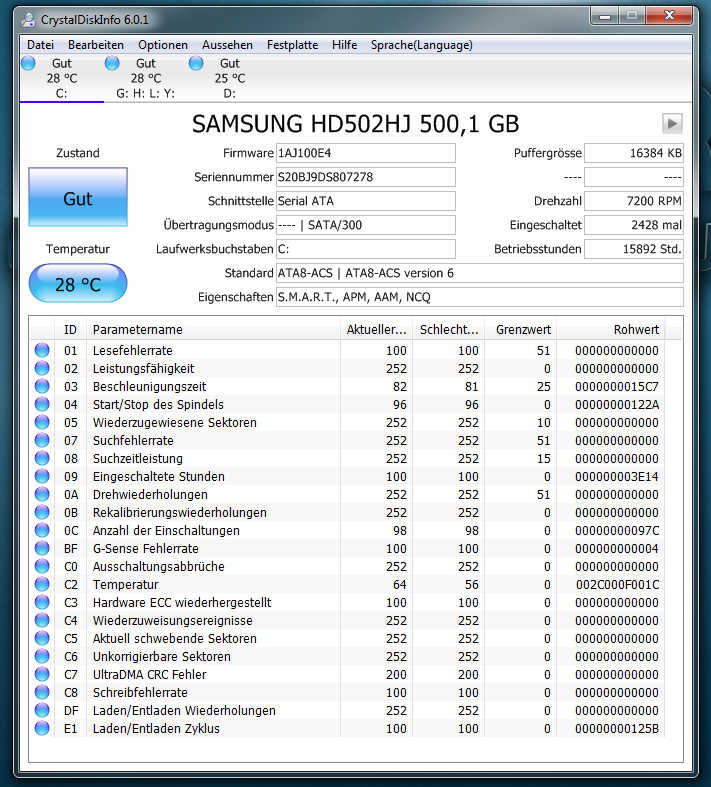Click the status orb in Suchfehlerrate row
The height and width of the screenshot is (787, 711).
(x=42, y=441)
